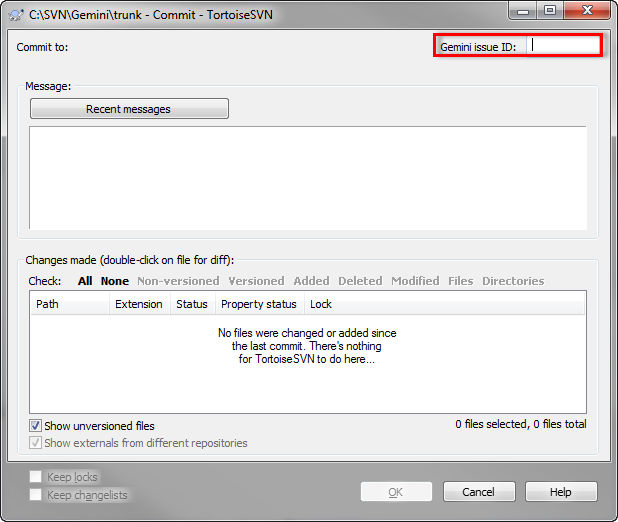Enable the Keep locks checkbox
This screenshot has width=618, height=522.
pyautogui.click(x=35, y=477)
